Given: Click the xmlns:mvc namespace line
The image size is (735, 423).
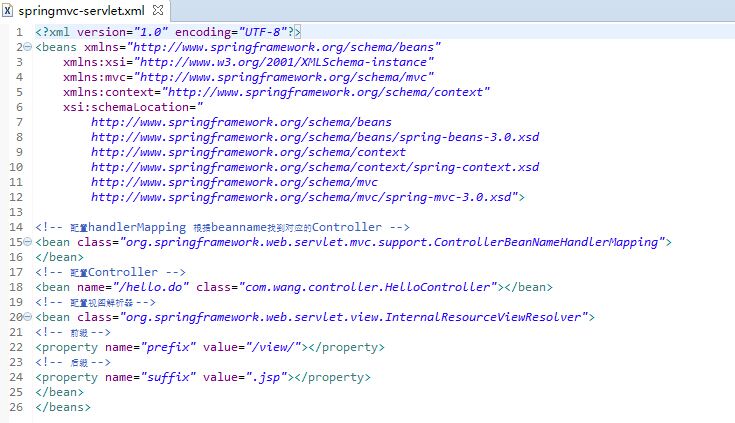Looking at the screenshot, I should 248,77.
